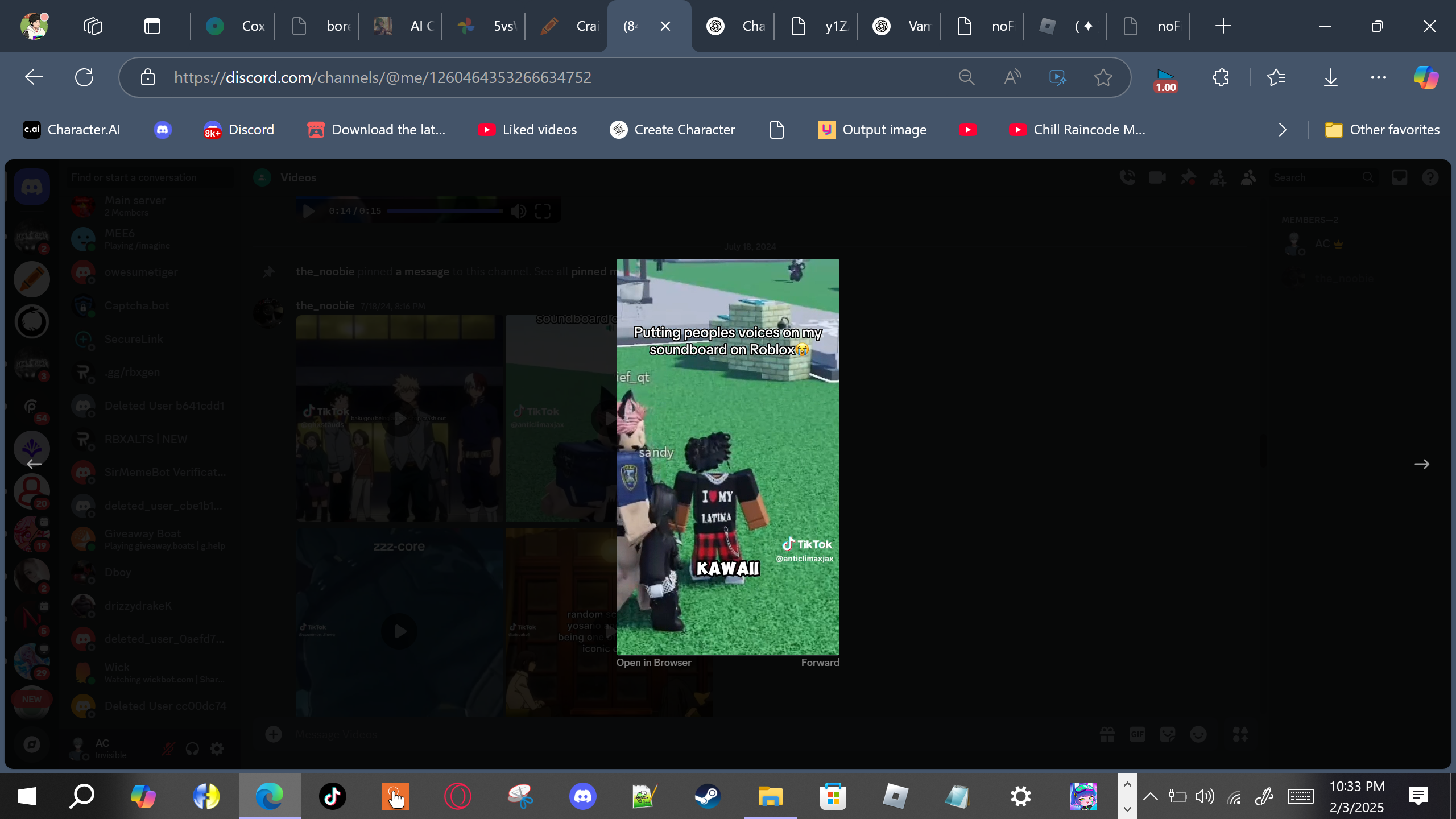Open Copilot sidebar in Edge
Image resolution: width=1456 pixels, height=819 pixels.
pyautogui.click(x=1426, y=77)
